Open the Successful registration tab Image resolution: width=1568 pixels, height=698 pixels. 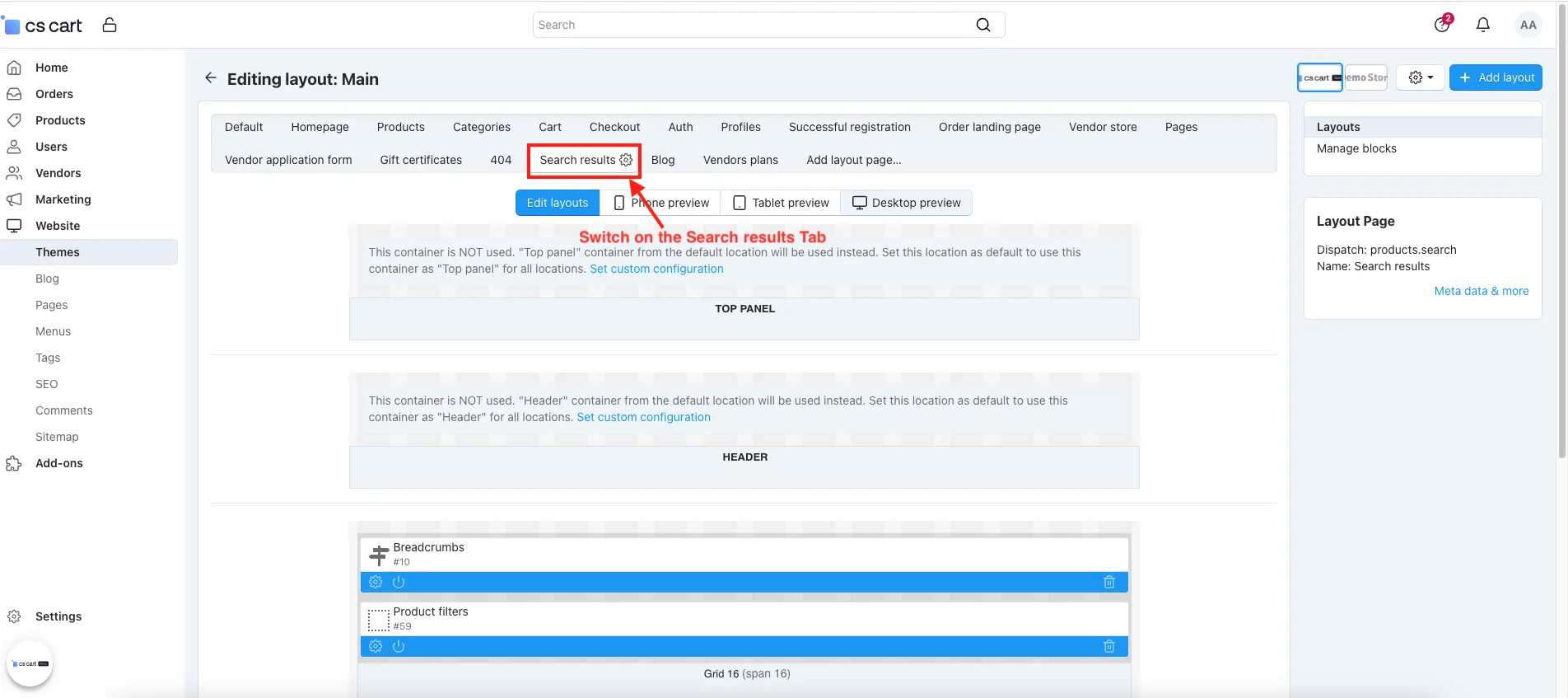[x=850, y=127]
